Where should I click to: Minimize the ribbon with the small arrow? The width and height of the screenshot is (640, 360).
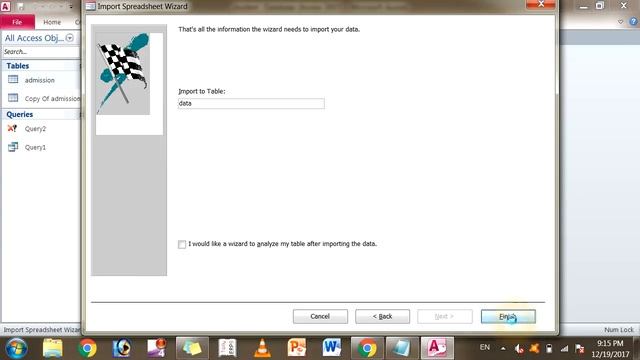(620, 22)
